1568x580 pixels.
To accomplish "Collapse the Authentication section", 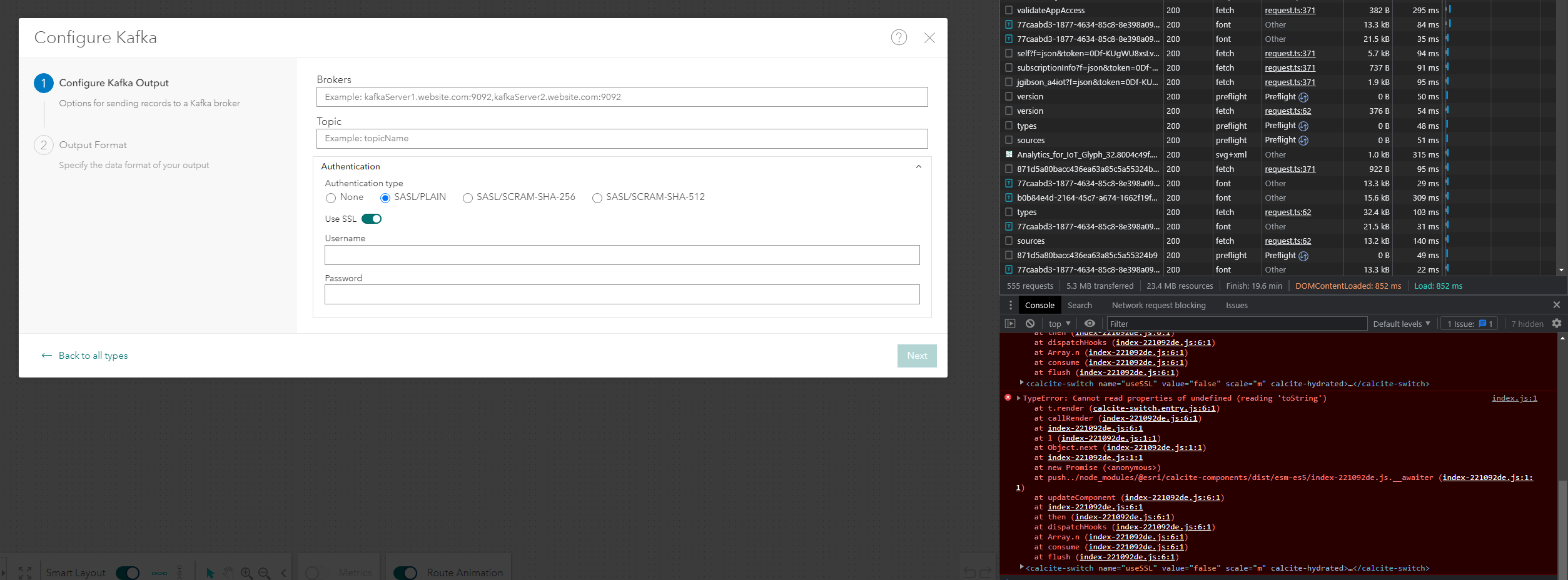I will pos(918,166).
